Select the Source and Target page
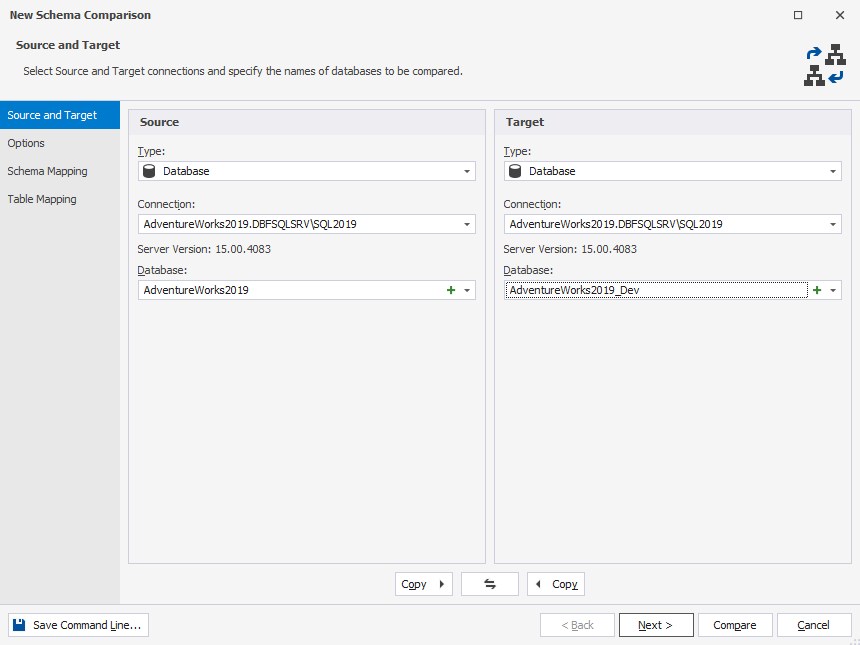This screenshot has height=645, width=860. click(60, 115)
